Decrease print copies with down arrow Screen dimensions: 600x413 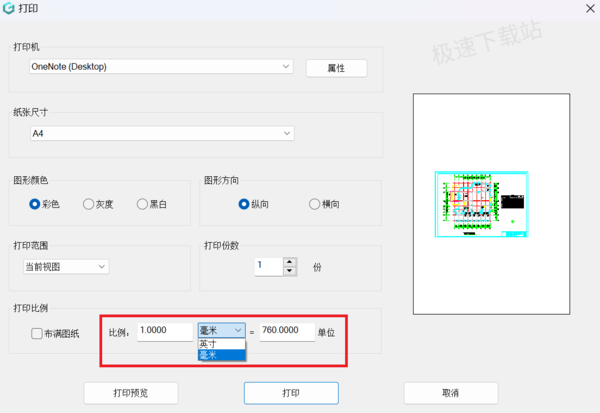tap(290, 271)
